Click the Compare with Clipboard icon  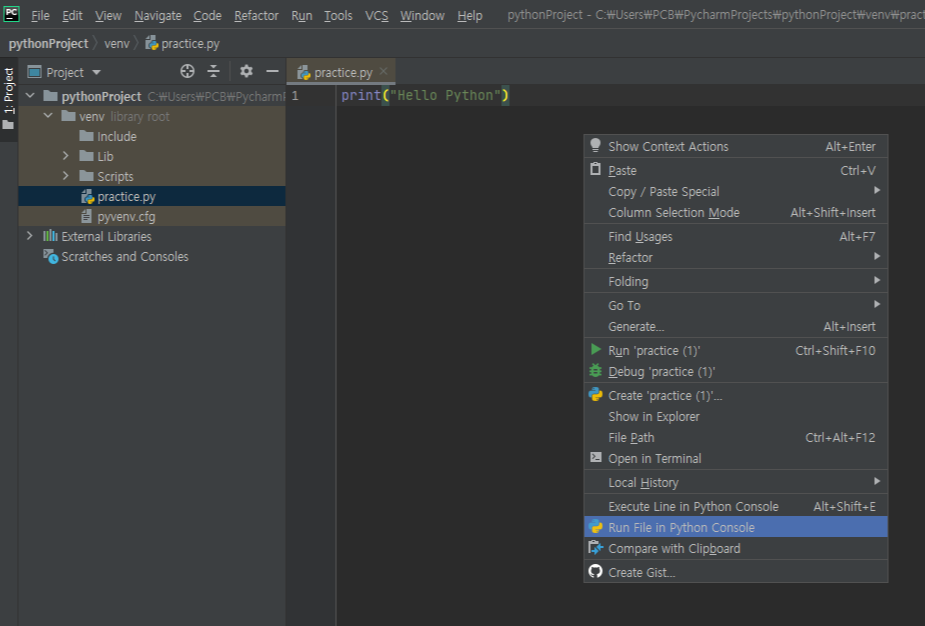click(x=595, y=548)
